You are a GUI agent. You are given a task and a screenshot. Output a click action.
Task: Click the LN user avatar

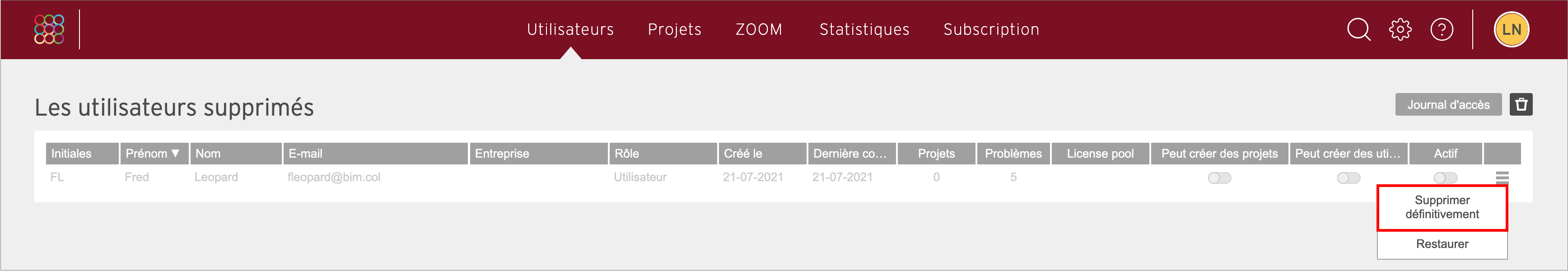[1512, 29]
